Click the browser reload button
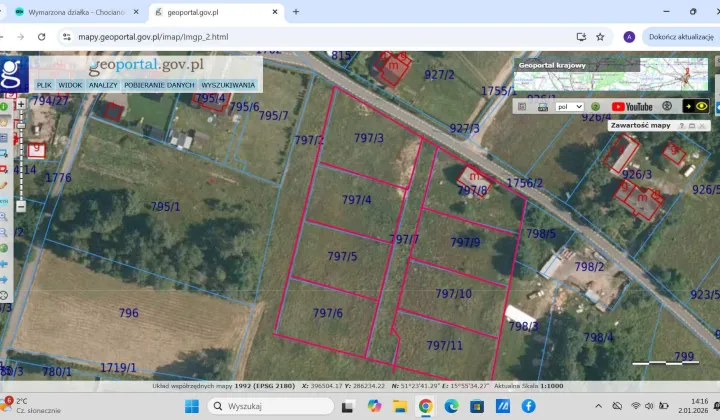720x420 pixels. point(41,37)
